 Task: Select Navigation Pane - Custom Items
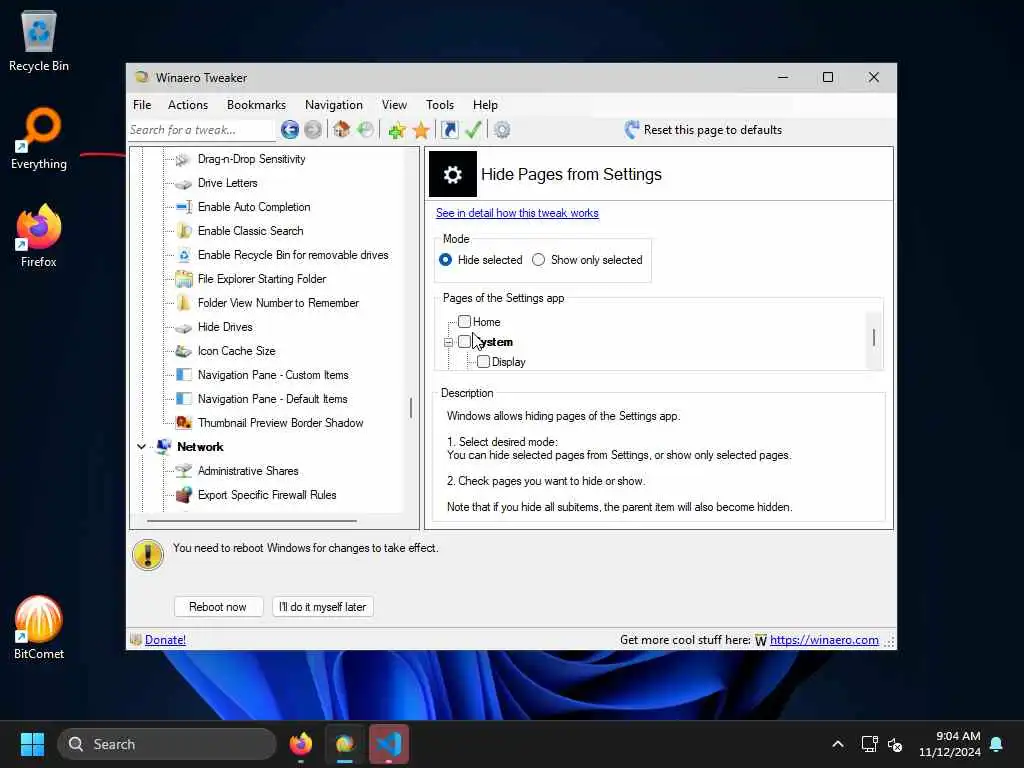[x=273, y=375]
